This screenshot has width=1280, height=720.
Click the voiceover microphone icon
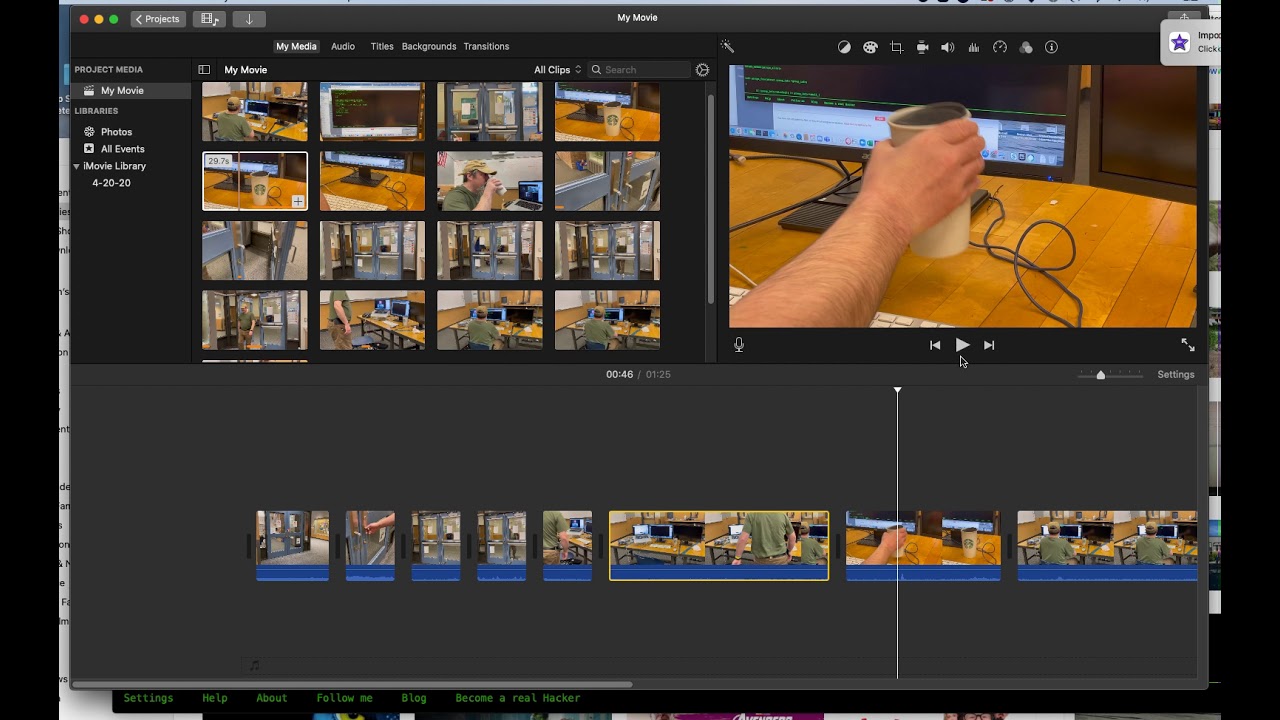point(739,345)
